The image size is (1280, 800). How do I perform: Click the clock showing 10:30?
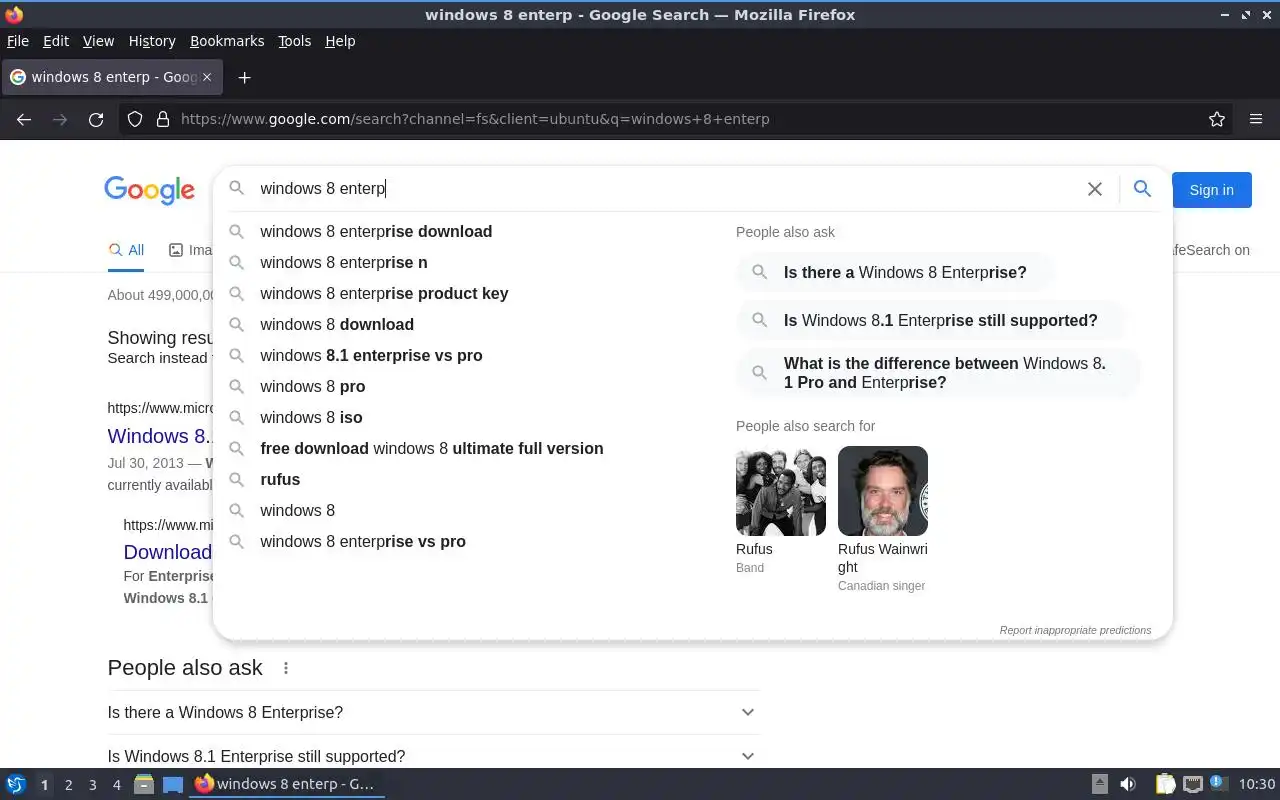[x=1257, y=784]
